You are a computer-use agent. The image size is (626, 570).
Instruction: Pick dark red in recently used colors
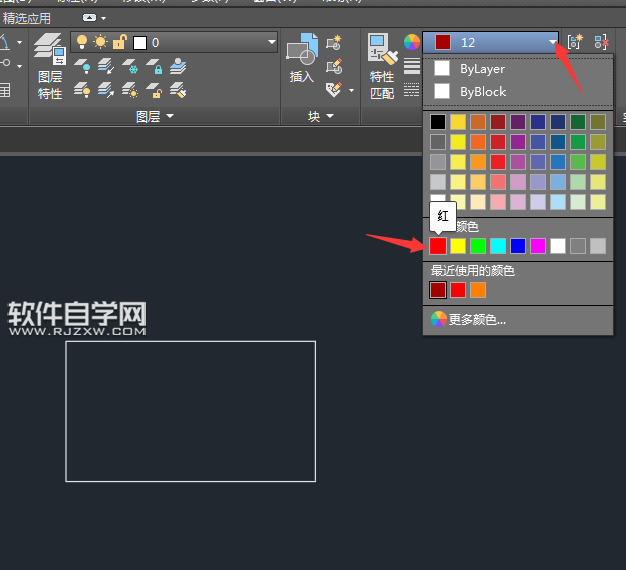coord(438,290)
